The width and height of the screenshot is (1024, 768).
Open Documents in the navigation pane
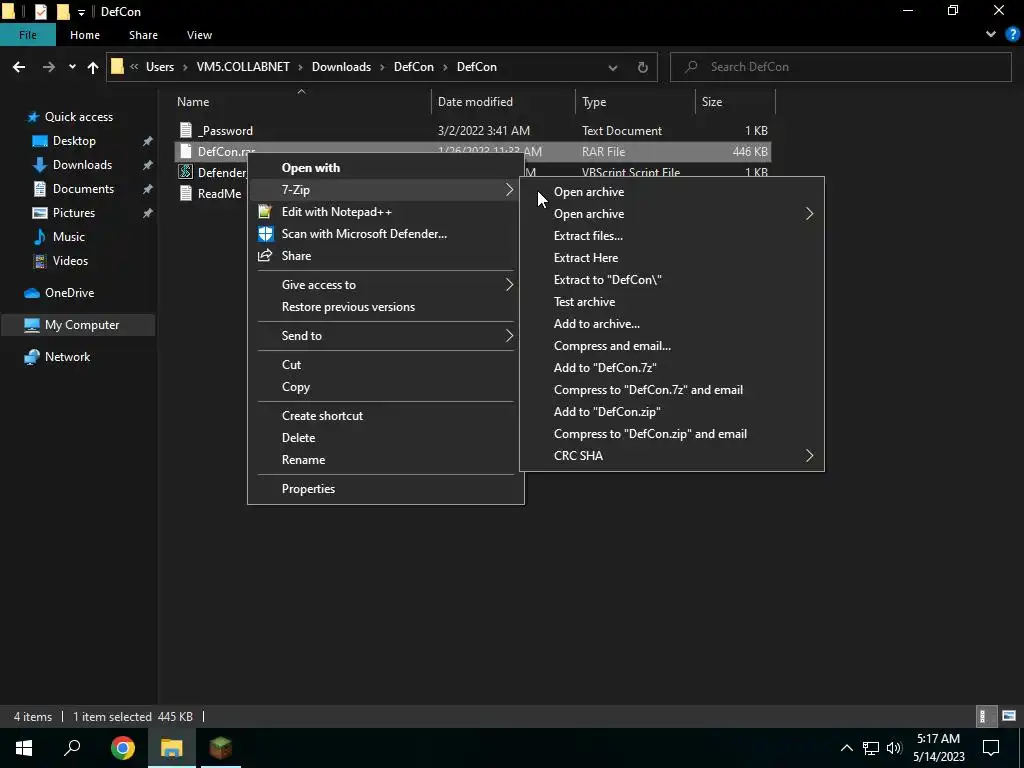pyautogui.click(x=83, y=189)
